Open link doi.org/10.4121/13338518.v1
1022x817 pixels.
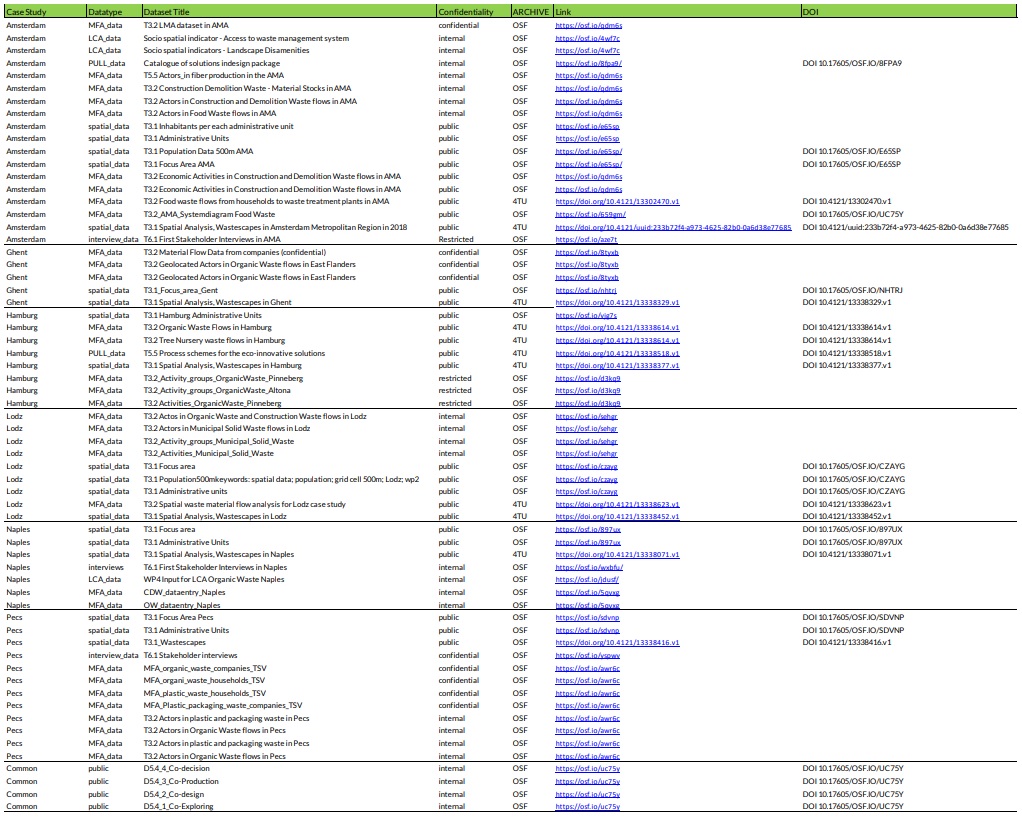(x=617, y=353)
